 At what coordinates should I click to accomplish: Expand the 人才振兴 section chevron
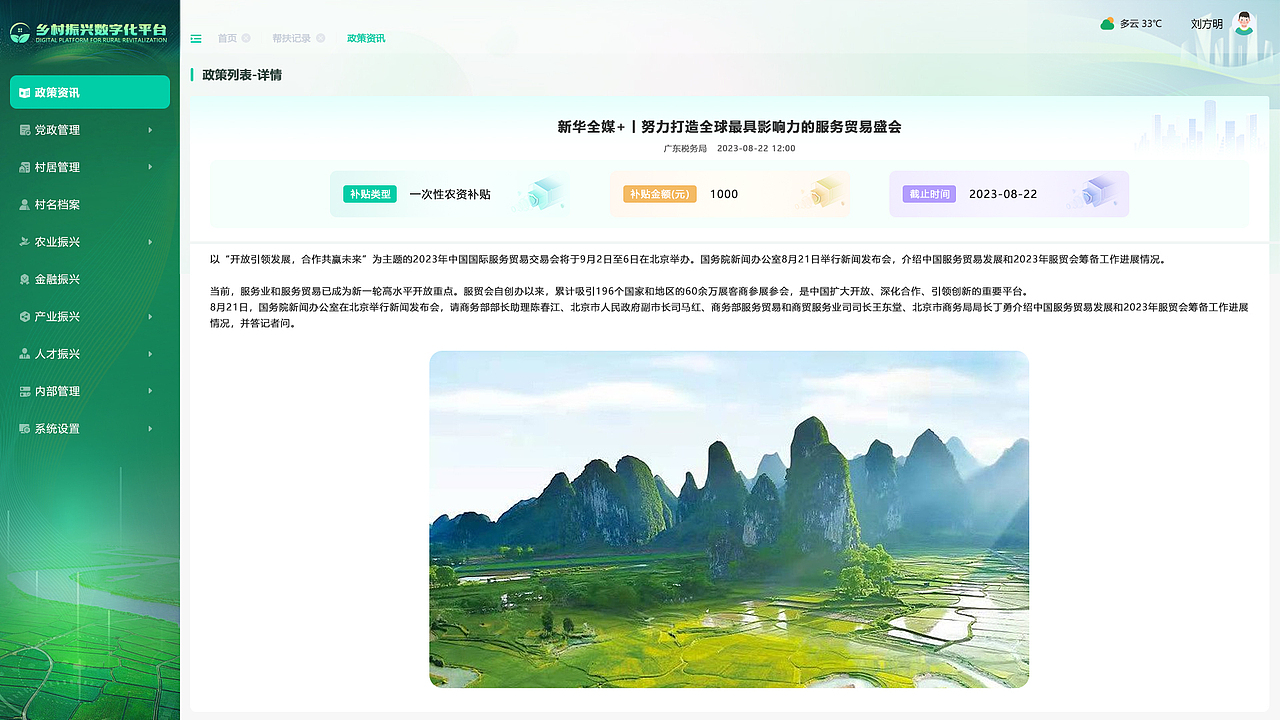[x=150, y=353]
